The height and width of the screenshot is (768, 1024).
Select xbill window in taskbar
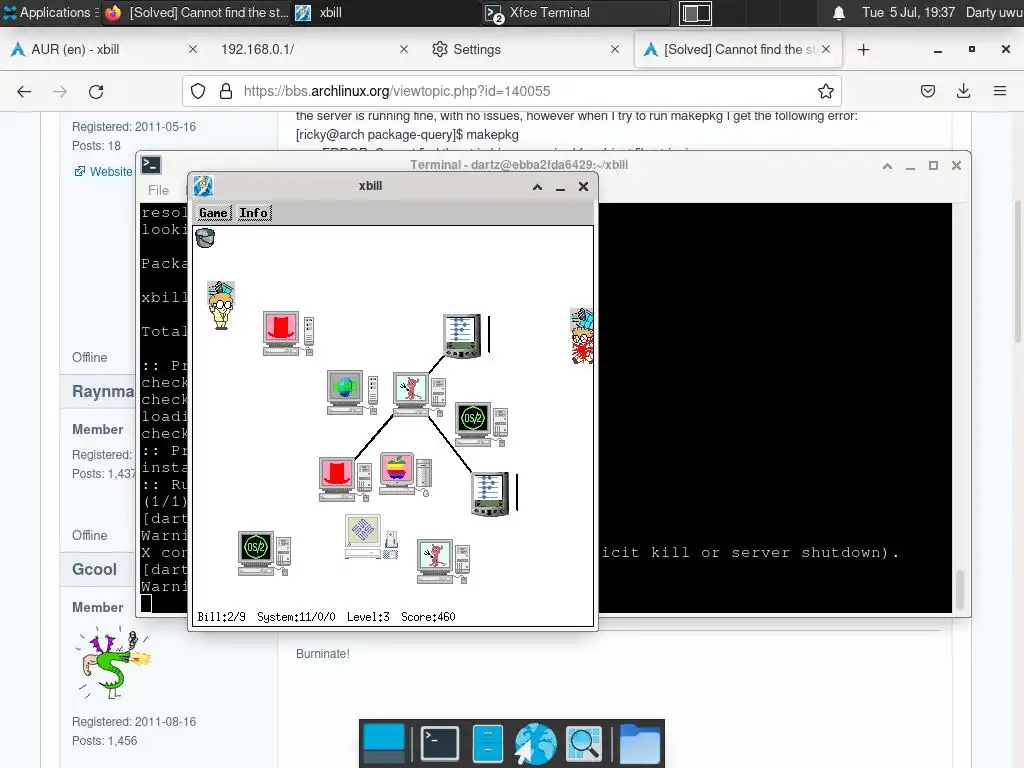pos(385,12)
